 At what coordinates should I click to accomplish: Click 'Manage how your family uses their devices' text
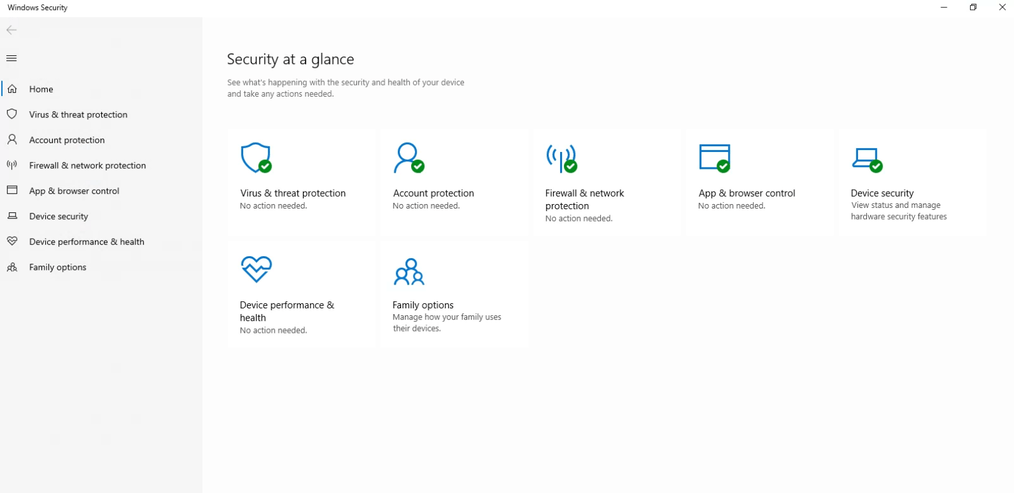click(x=447, y=323)
